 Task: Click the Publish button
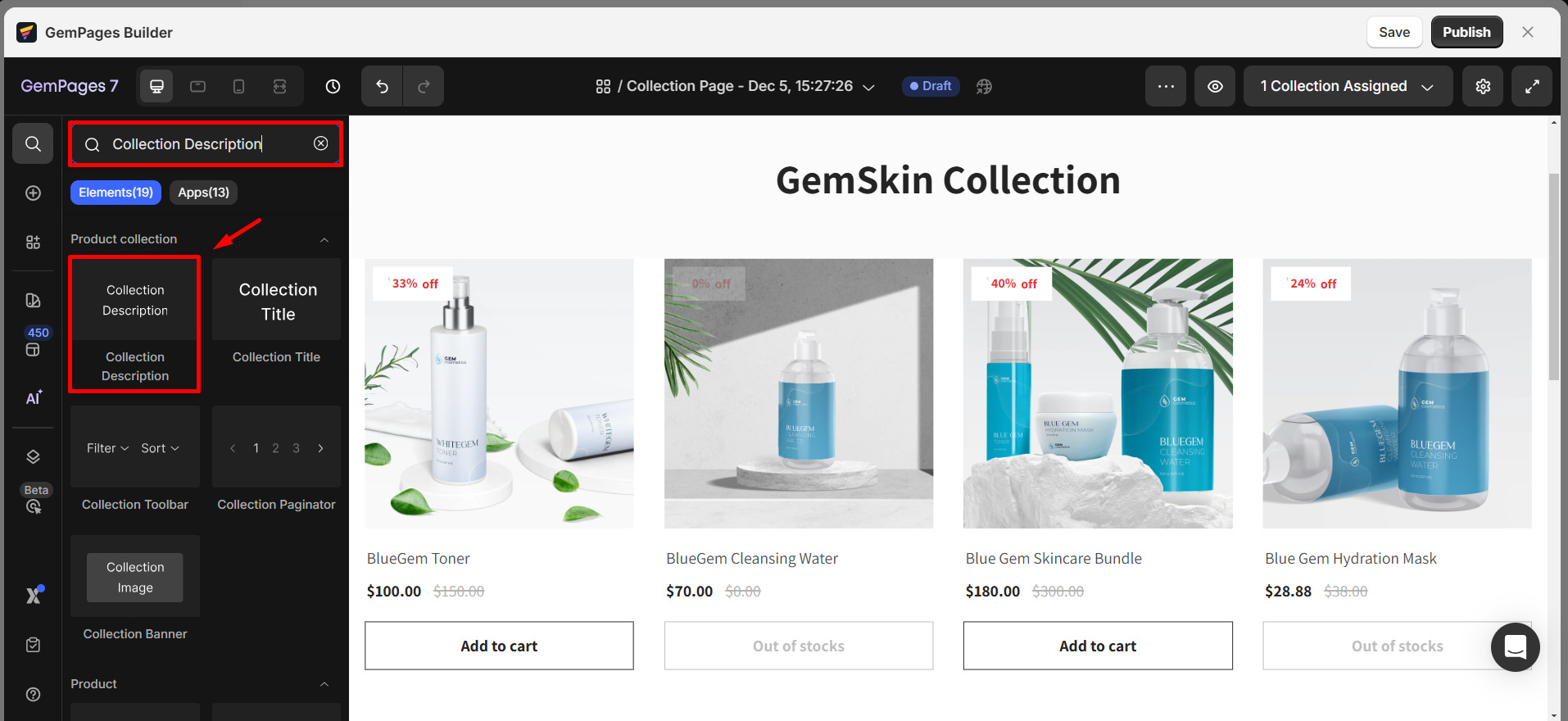[1466, 32]
